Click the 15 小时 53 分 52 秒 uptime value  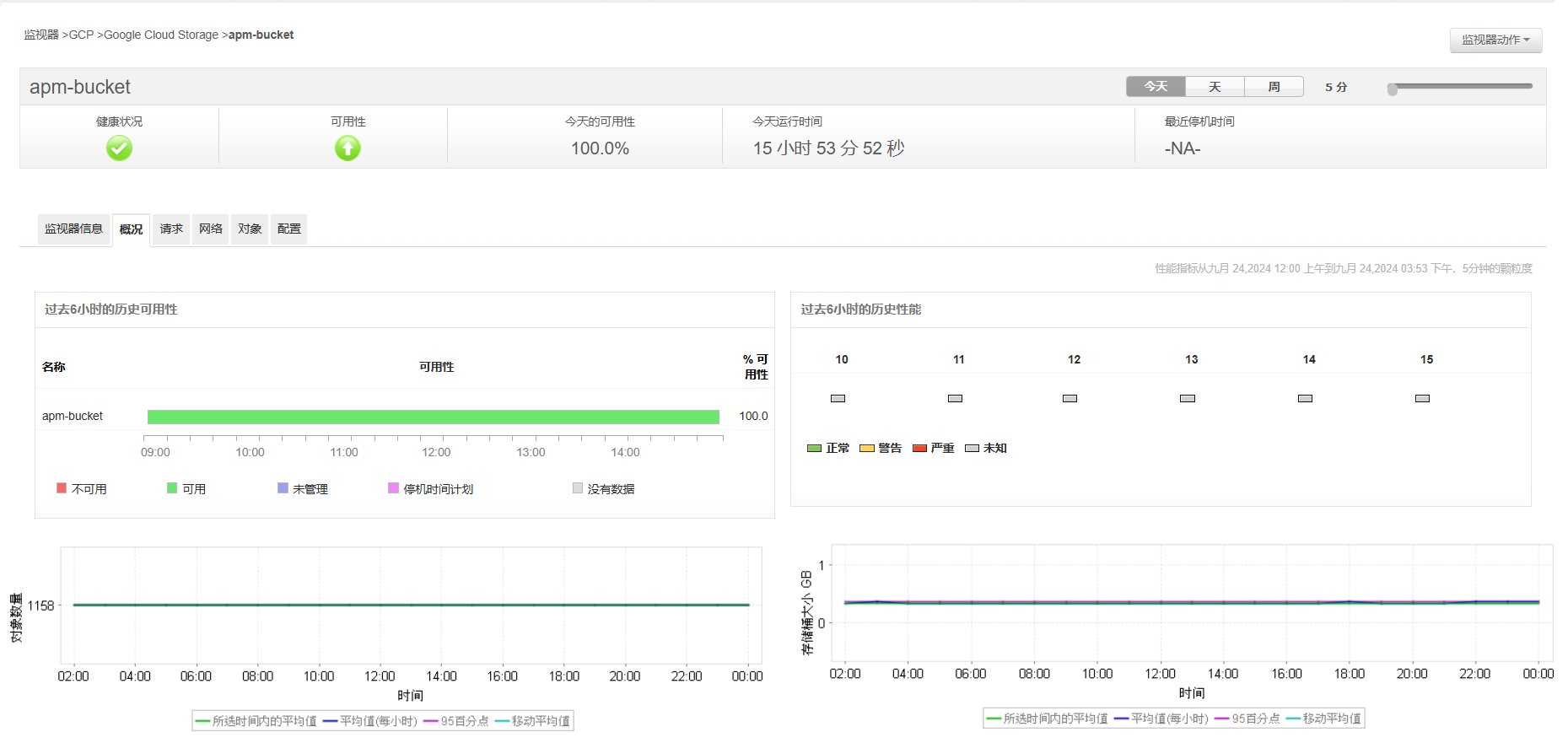point(828,148)
